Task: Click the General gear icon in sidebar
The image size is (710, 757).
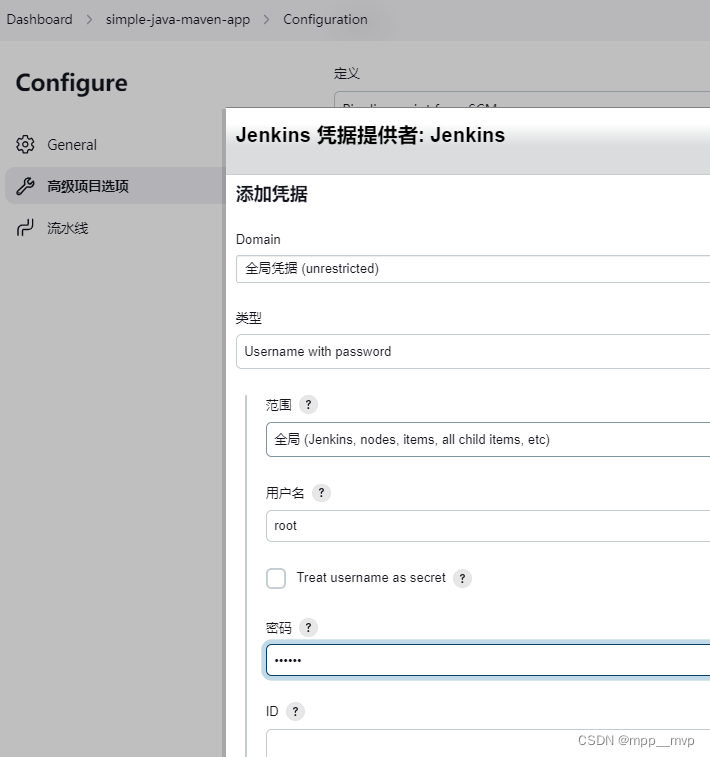Action: point(25,144)
